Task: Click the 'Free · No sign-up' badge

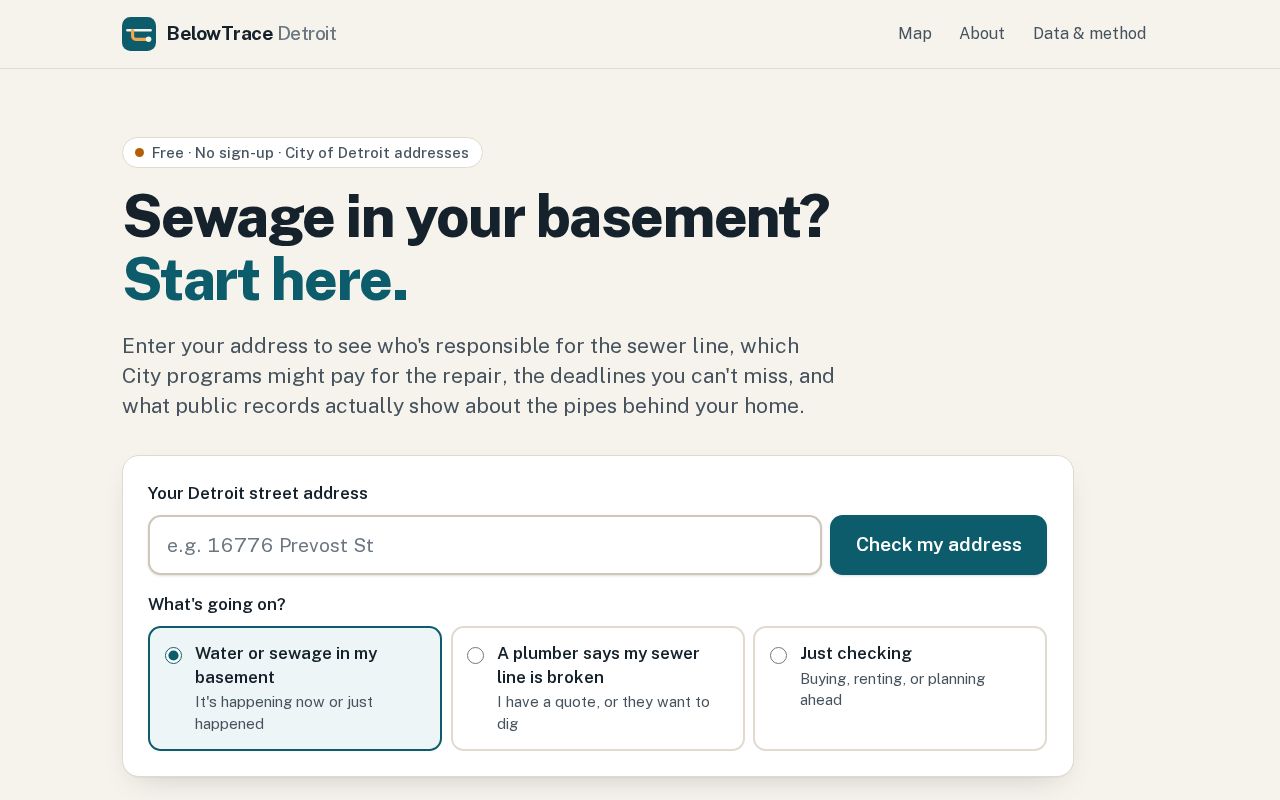Action: [x=302, y=153]
